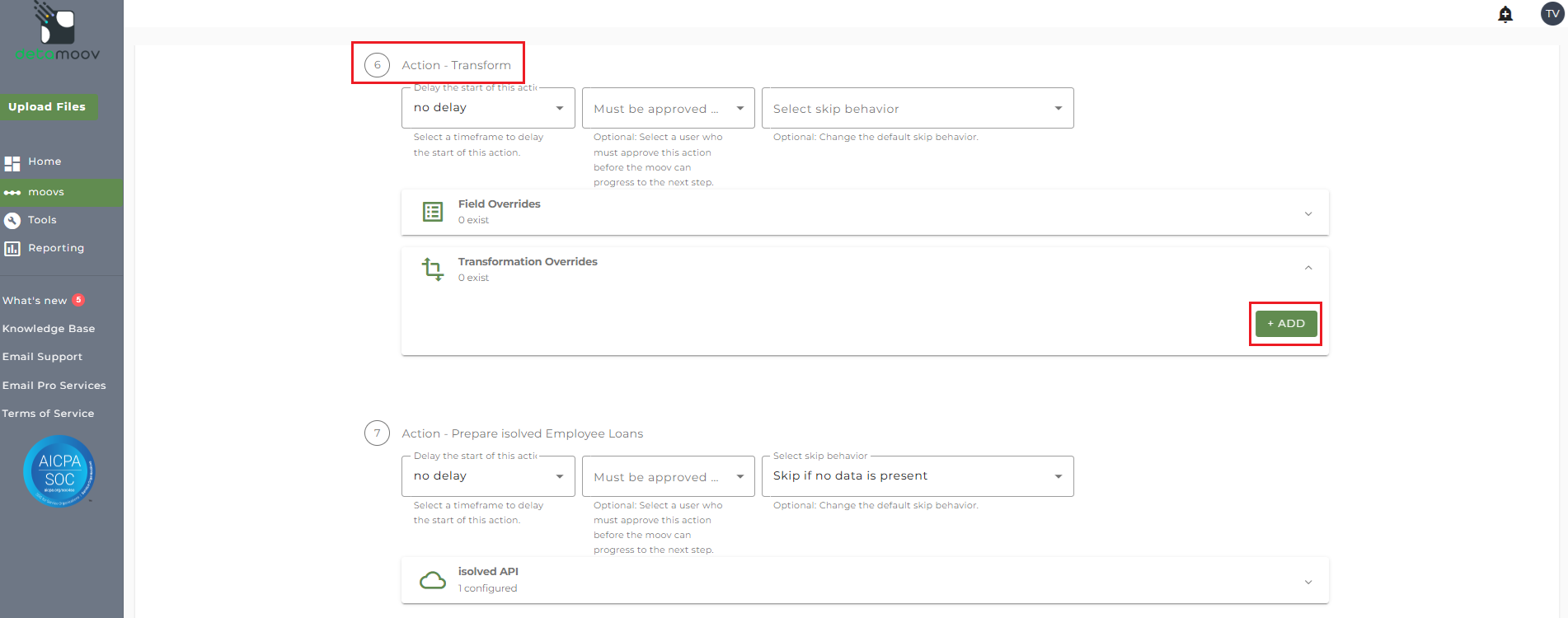Click the isolved API cloud icon
The height and width of the screenshot is (618, 1568).
[x=433, y=580]
